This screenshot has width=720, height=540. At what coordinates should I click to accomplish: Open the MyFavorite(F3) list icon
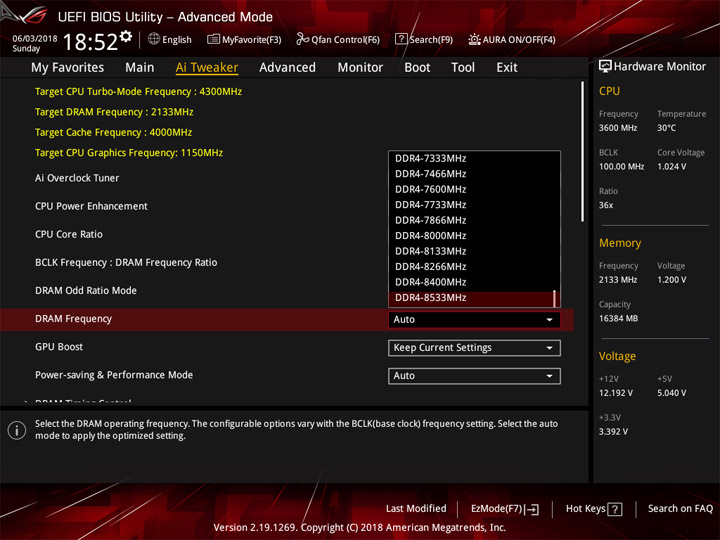coord(213,39)
